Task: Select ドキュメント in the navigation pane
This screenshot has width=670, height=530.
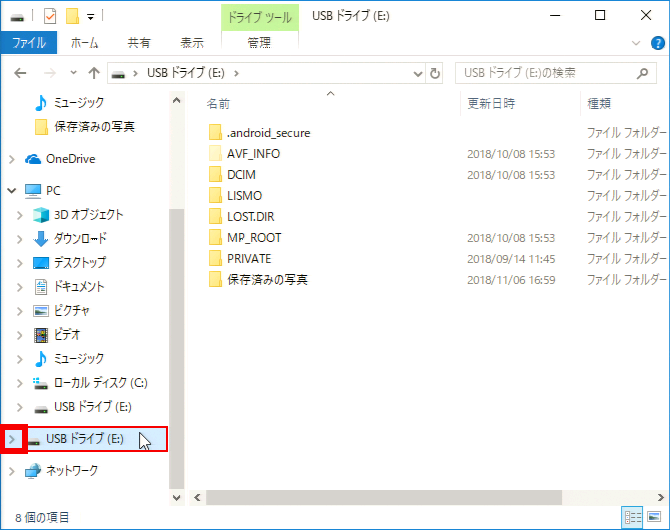Action: pos(69,286)
